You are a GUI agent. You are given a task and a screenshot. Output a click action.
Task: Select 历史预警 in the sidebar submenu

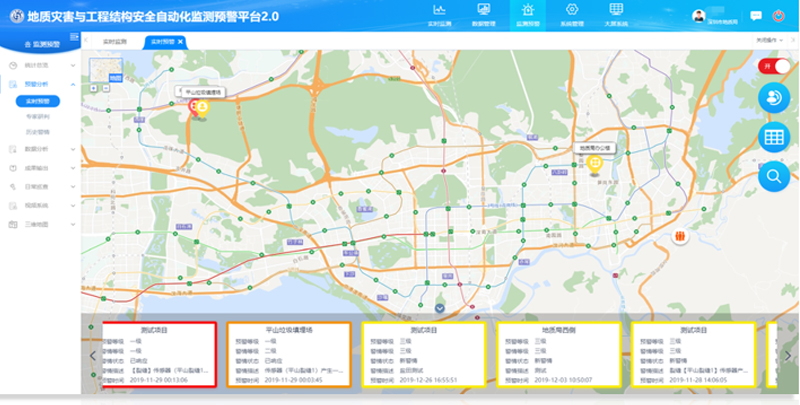coord(37,131)
